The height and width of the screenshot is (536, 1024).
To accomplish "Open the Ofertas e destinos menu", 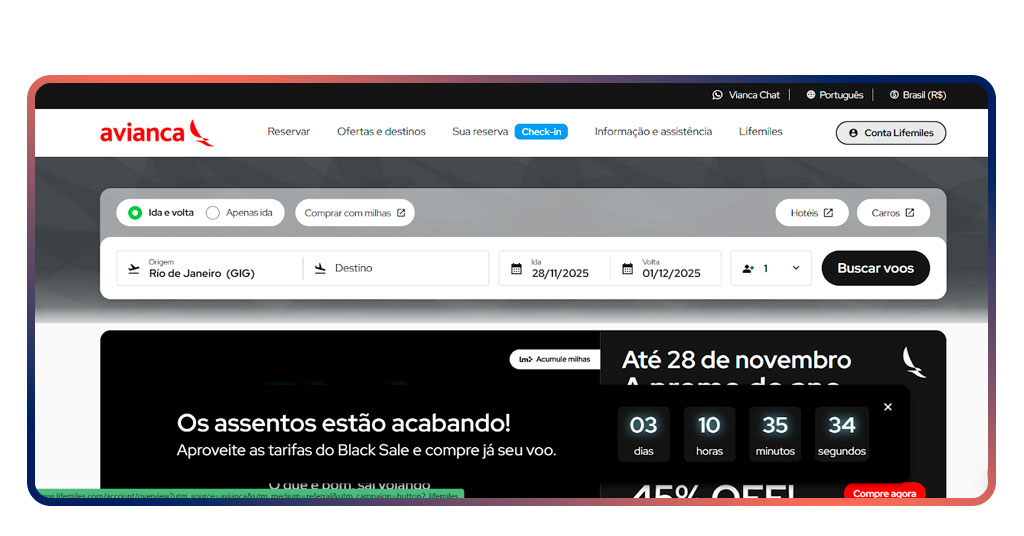I will tap(381, 131).
